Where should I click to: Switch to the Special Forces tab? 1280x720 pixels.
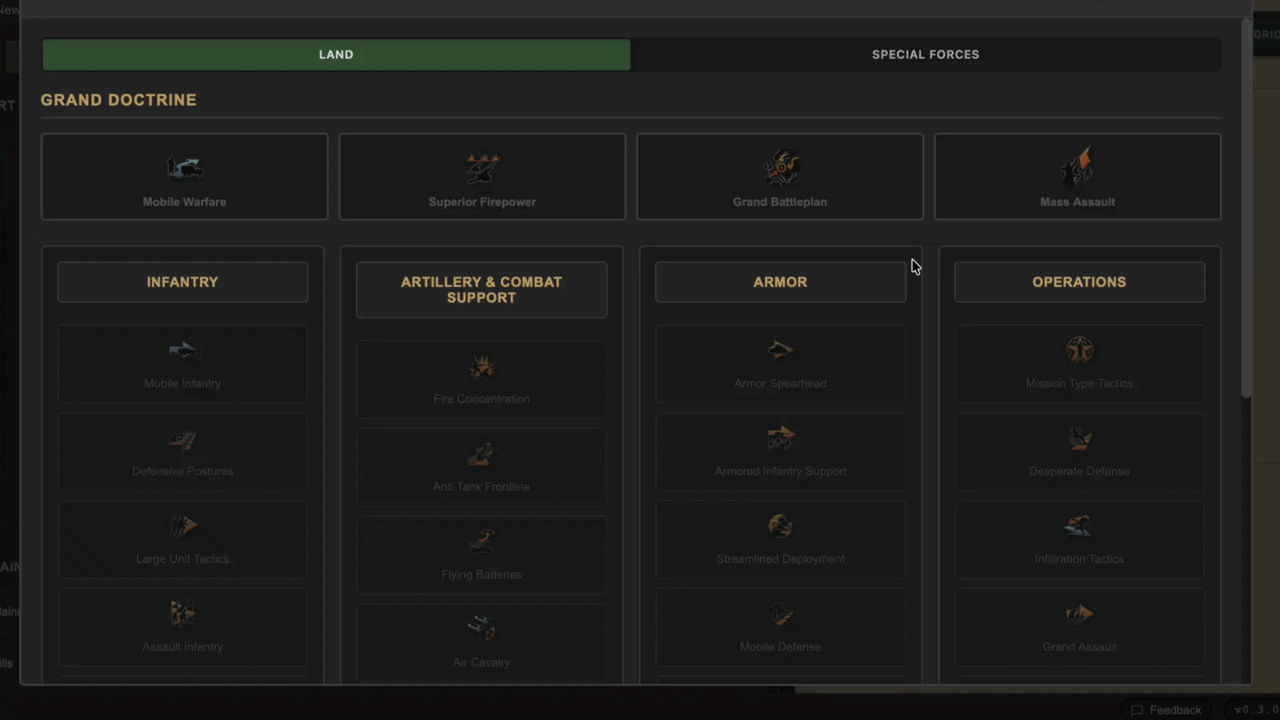point(926,55)
